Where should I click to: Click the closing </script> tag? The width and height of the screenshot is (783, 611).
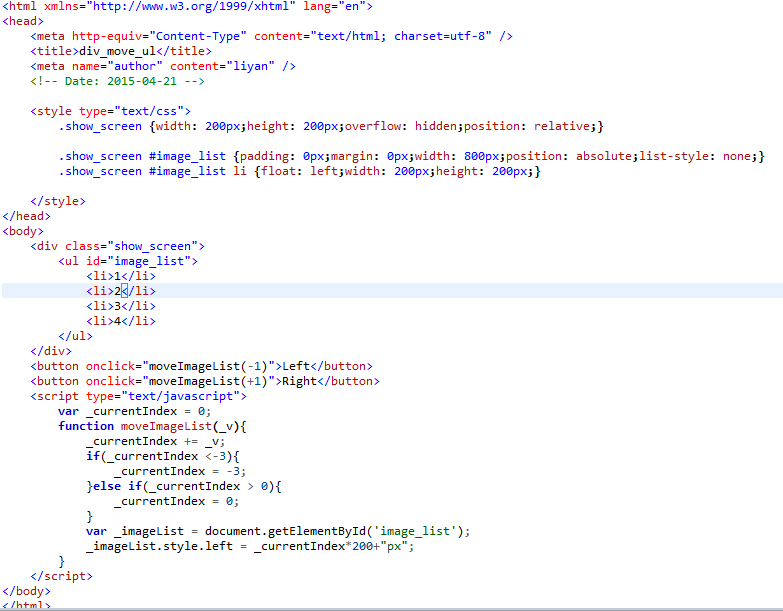61,576
